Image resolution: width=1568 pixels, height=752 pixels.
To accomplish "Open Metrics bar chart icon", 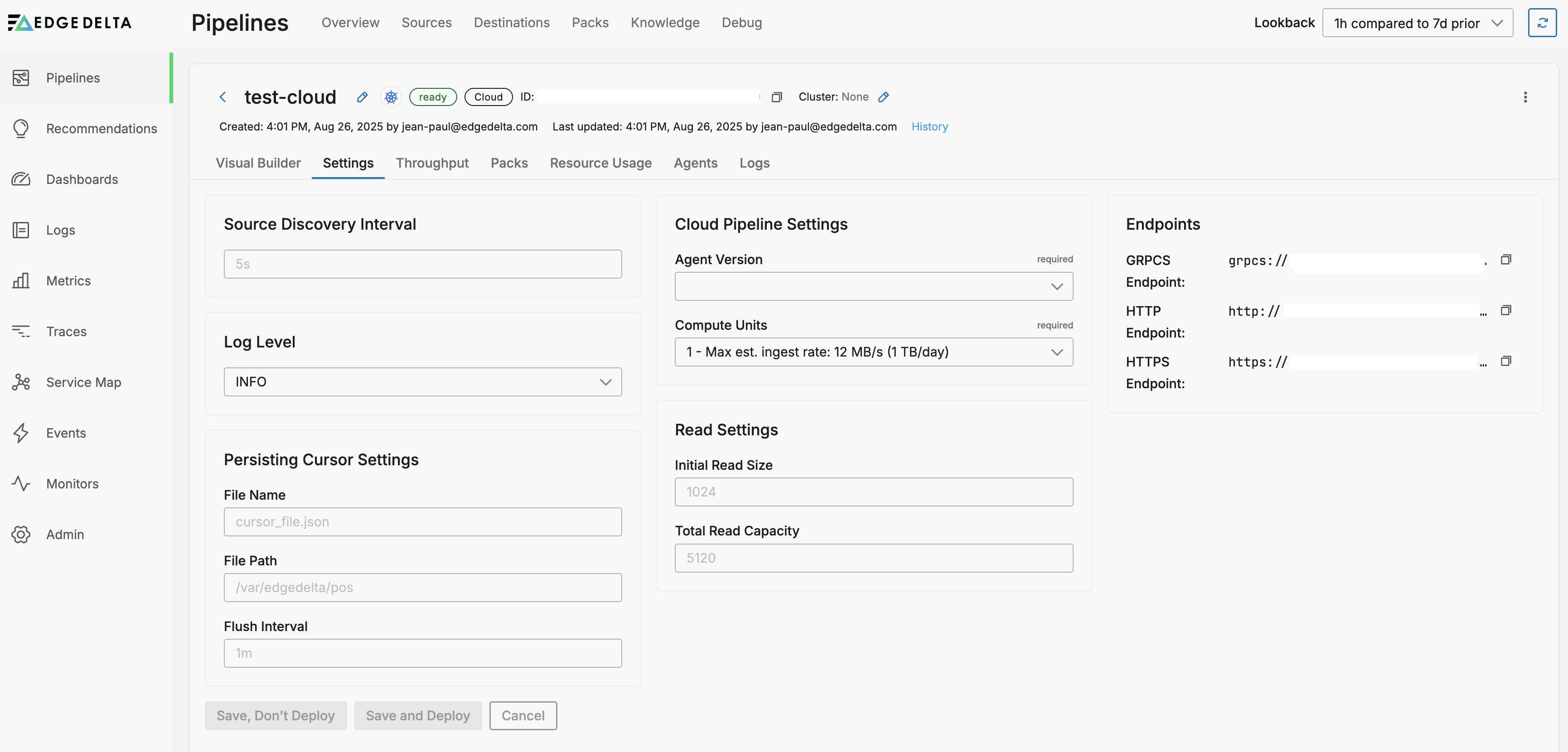I will [21, 280].
